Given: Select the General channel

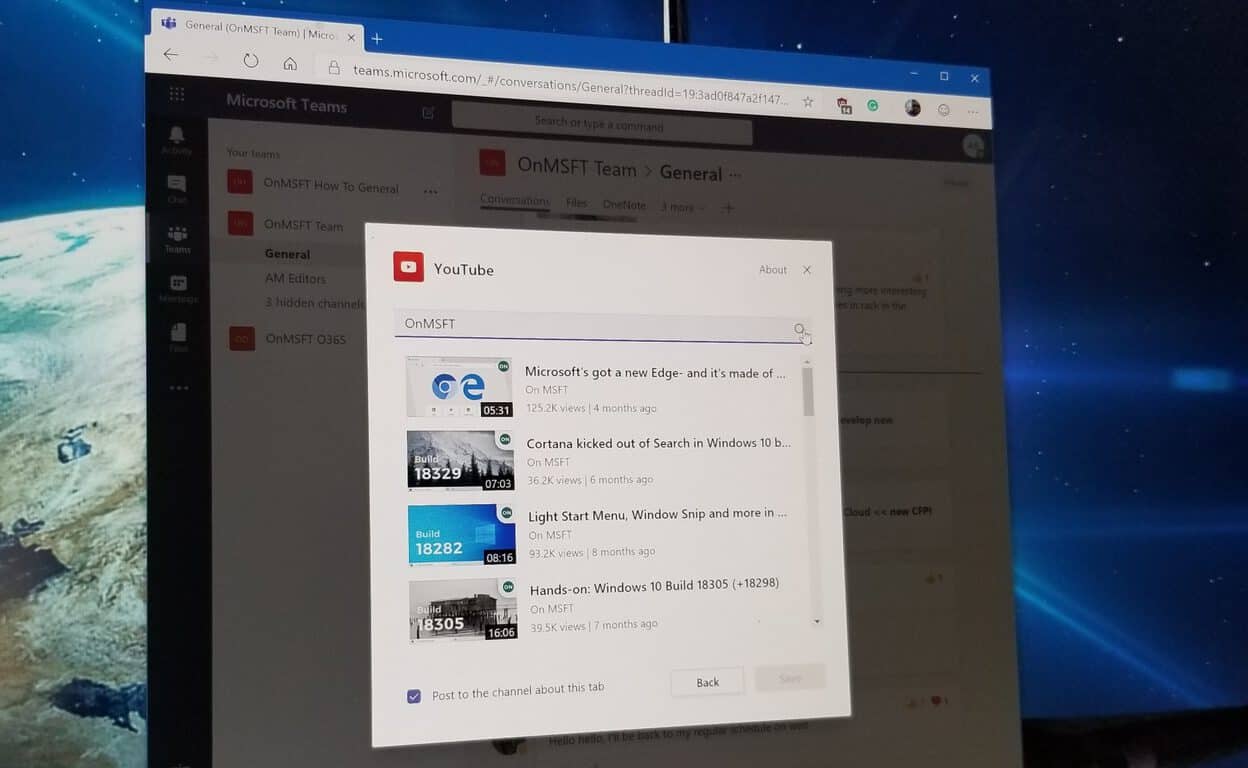Looking at the screenshot, I should (288, 254).
